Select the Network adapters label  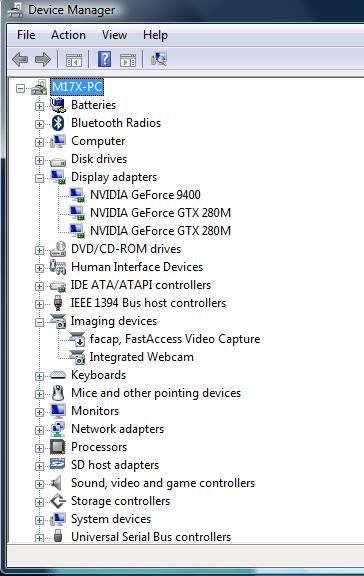[118, 429]
